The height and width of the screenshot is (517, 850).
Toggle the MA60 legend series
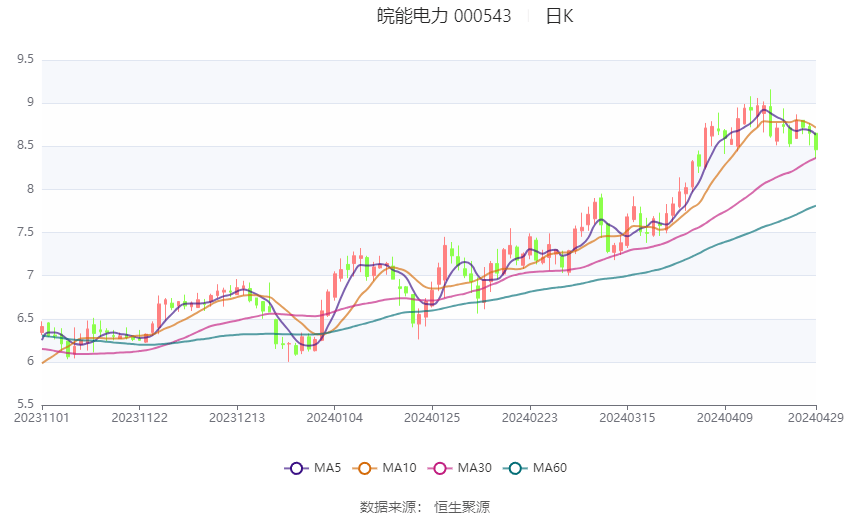pyautogui.click(x=535, y=468)
